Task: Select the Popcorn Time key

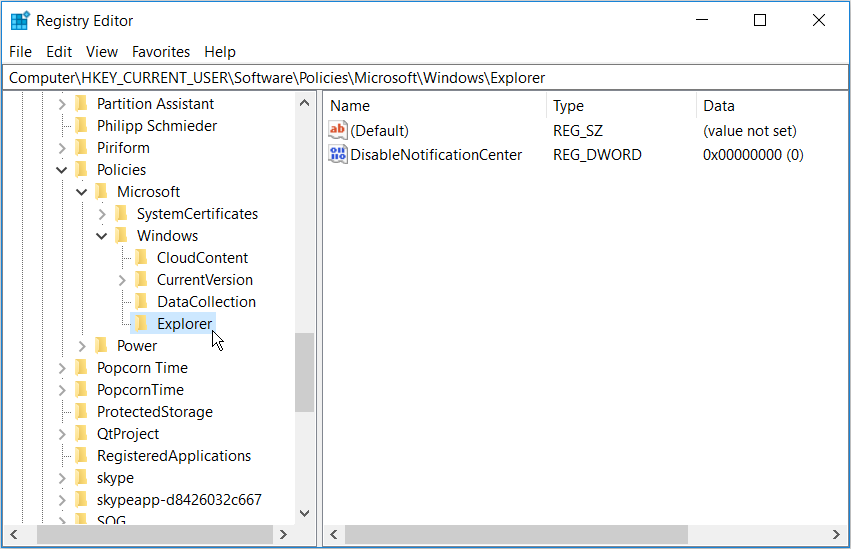Action: [142, 367]
